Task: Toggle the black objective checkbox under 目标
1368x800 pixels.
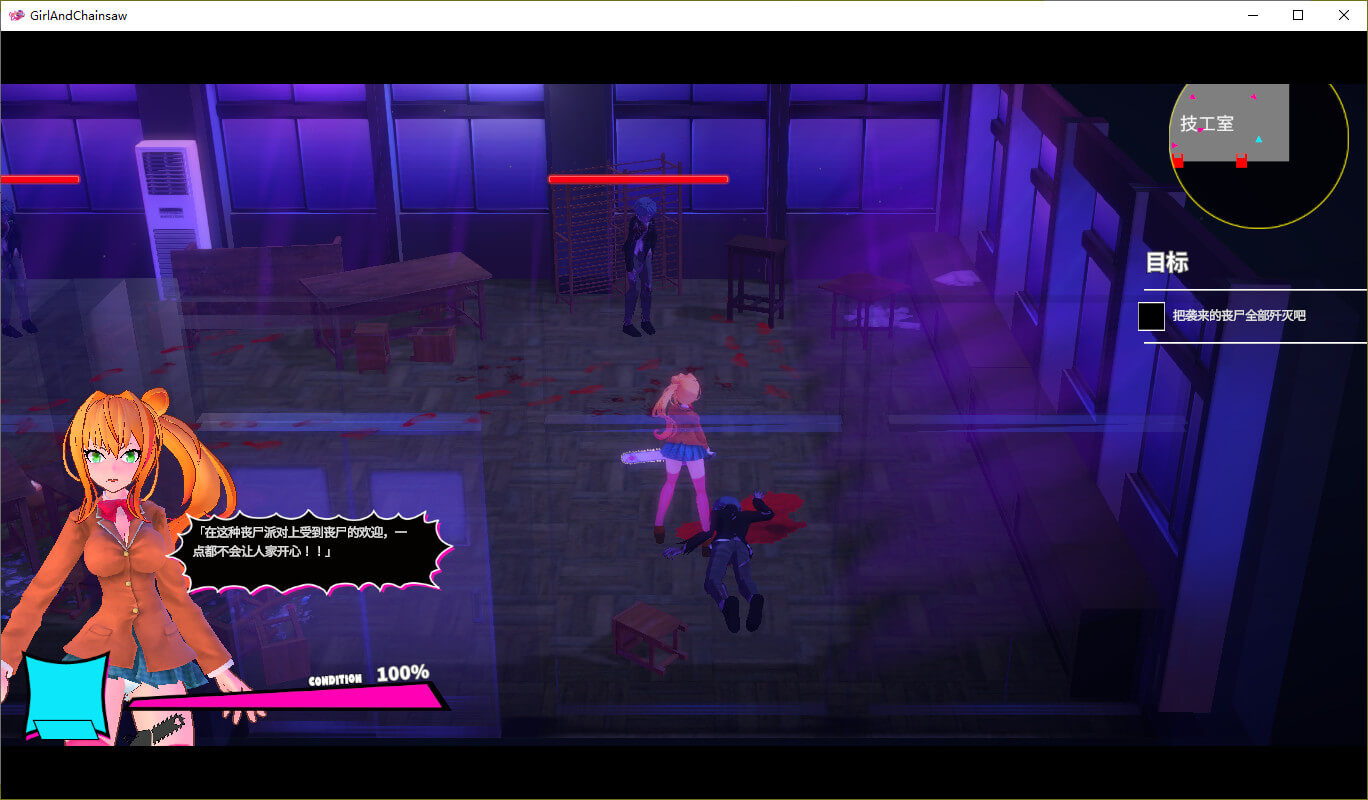Action: coord(1151,316)
